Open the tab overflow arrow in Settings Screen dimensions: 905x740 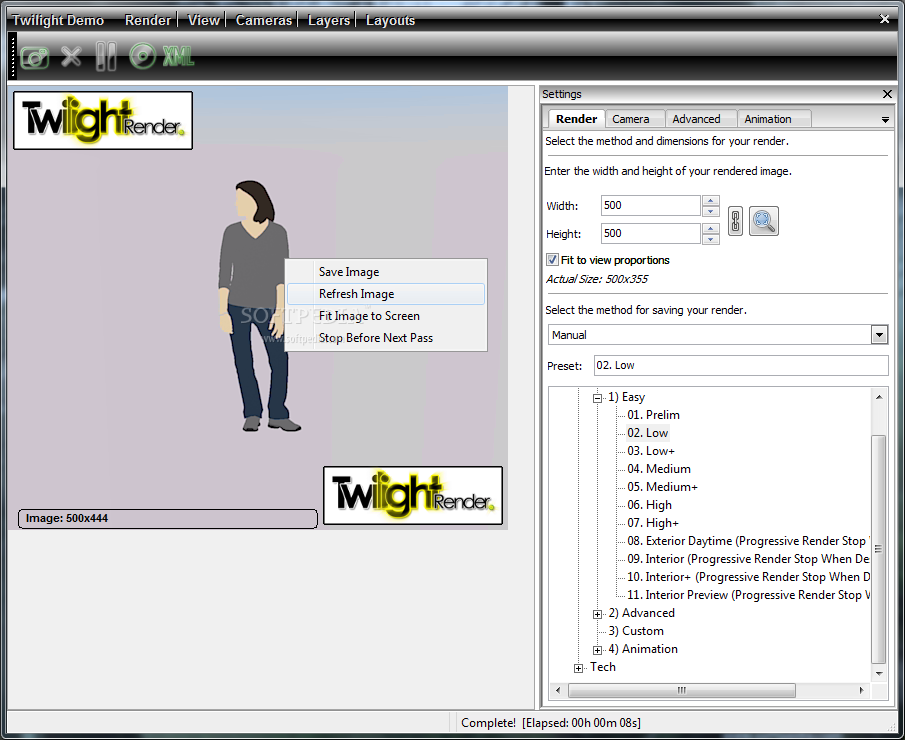click(x=885, y=120)
